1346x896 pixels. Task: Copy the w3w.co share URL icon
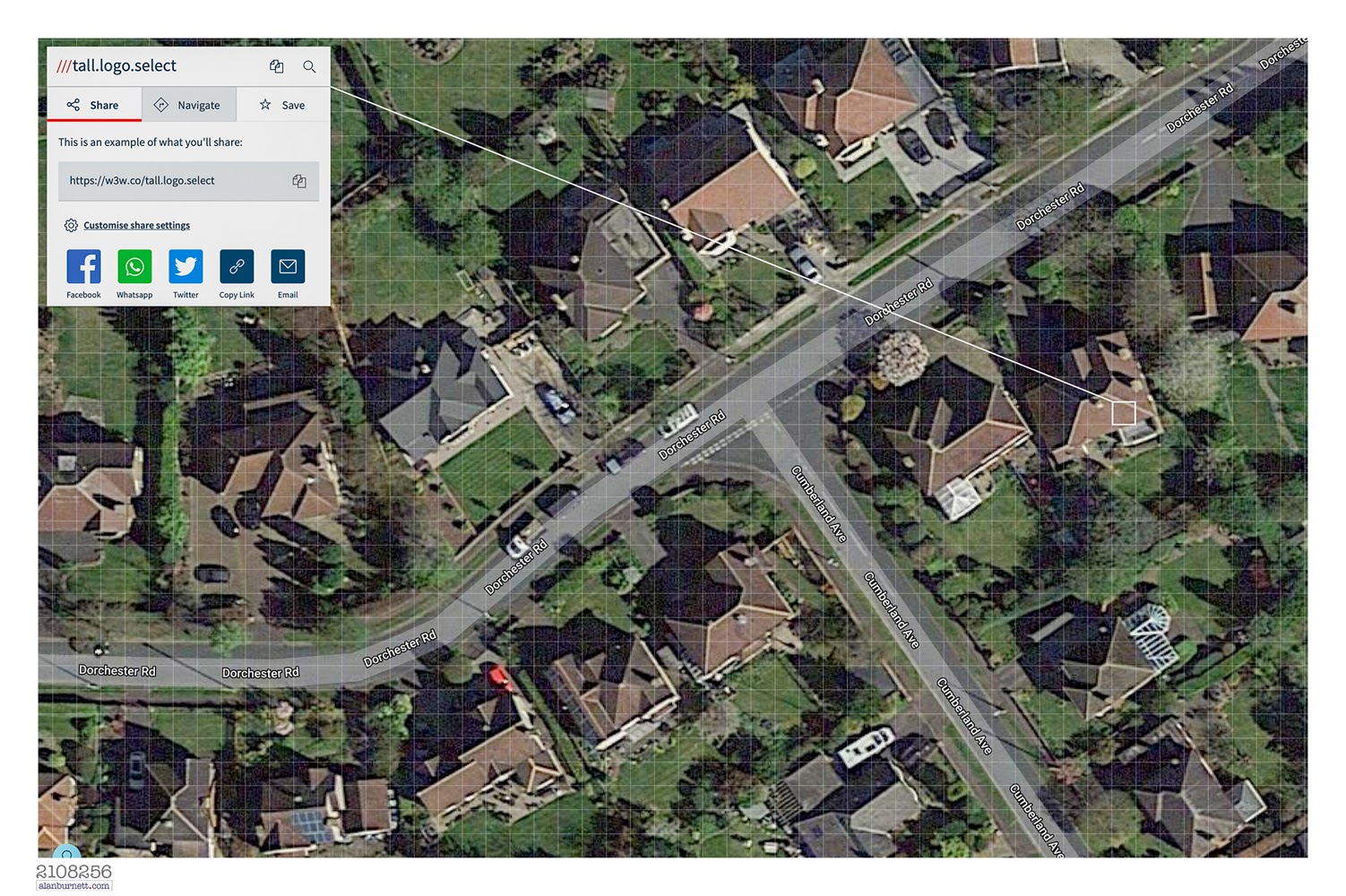(299, 181)
